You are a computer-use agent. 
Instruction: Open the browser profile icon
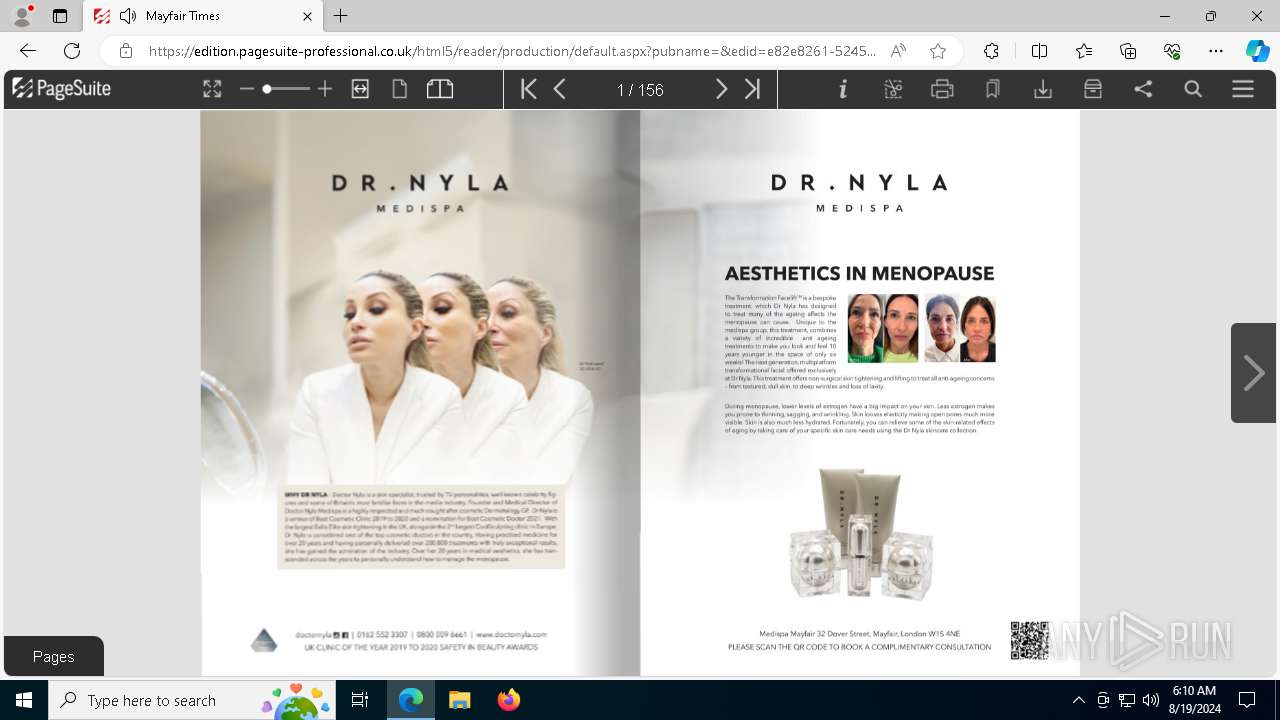click(22, 16)
